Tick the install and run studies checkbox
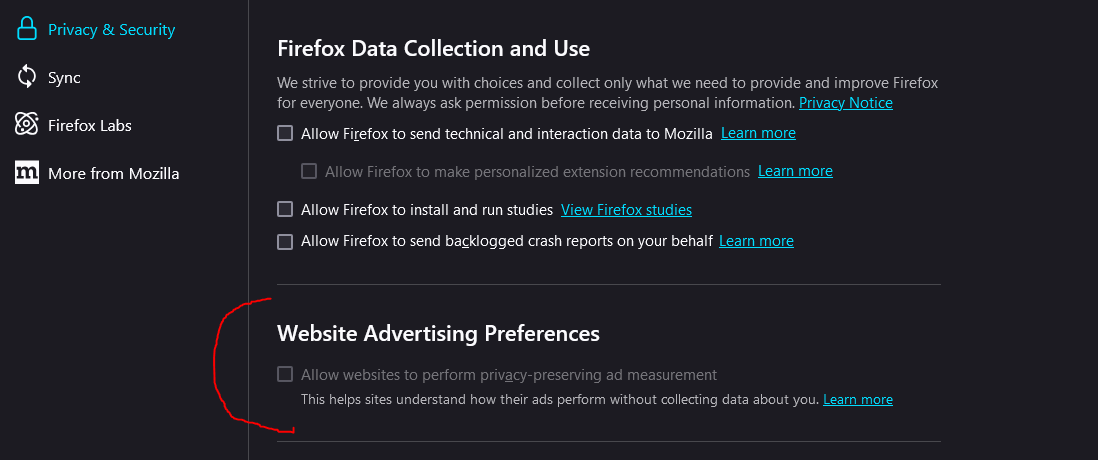This screenshot has height=460, width=1098. click(285, 209)
